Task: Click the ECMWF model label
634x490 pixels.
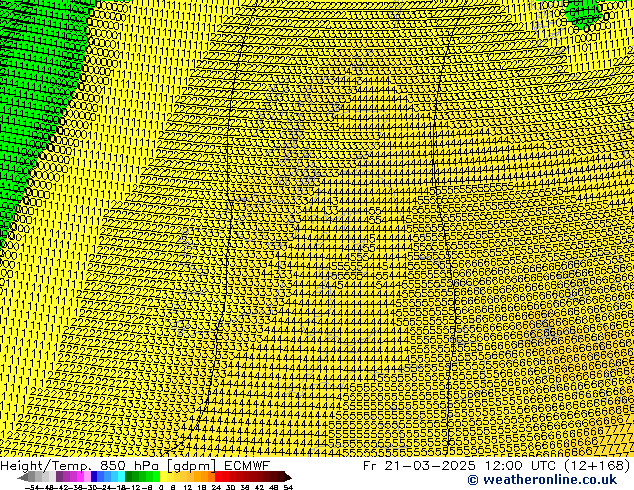Action: coord(247,465)
